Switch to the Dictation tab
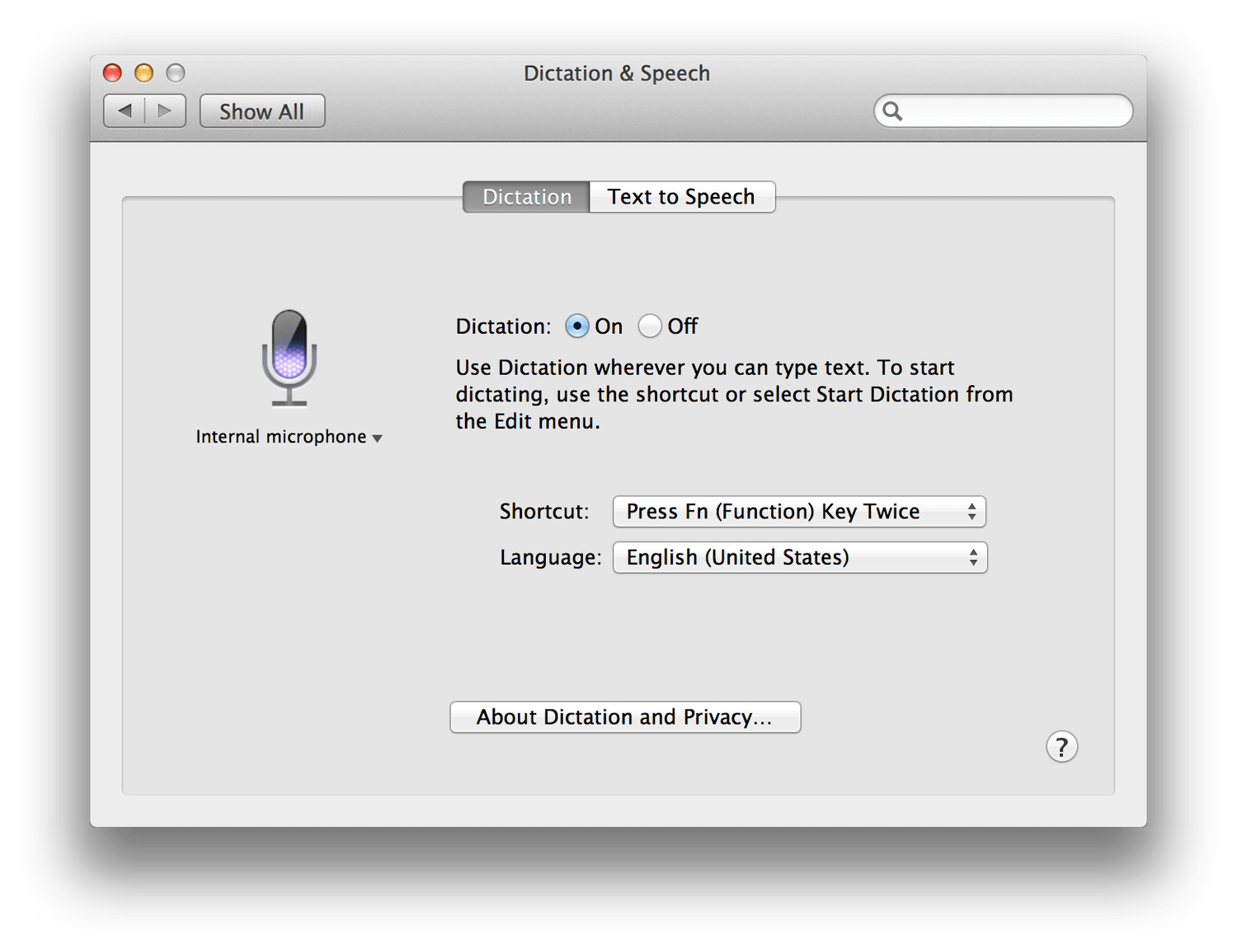The image size is (1237, 952). 526,197
